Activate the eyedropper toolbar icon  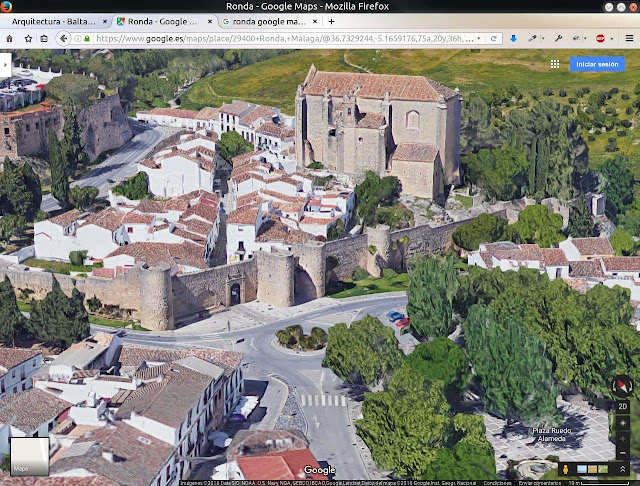point(532,38)
